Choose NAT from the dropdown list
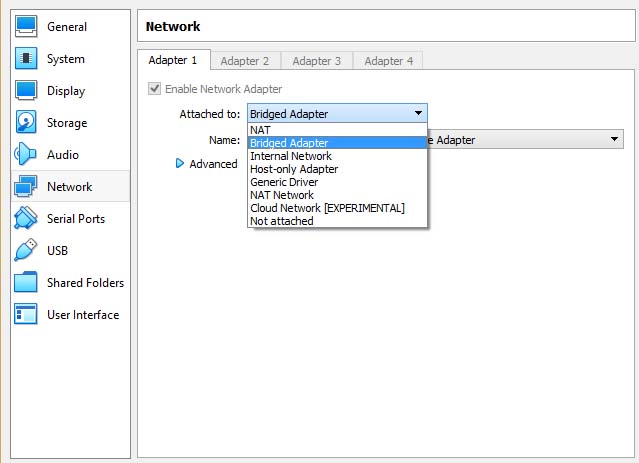Image resolution: width=639 pixels, height=463 pixels. point(260,130)
